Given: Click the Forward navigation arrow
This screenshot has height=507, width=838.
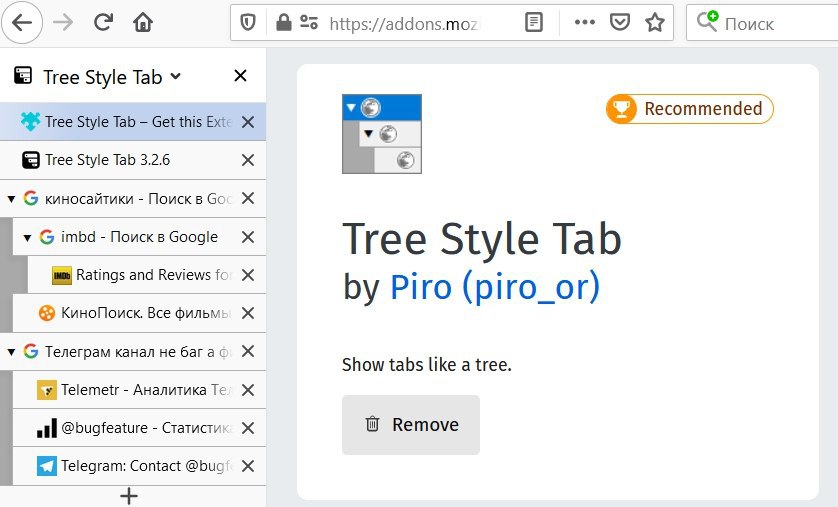Looking at the screenshot, I should click(x=63, y=22).
